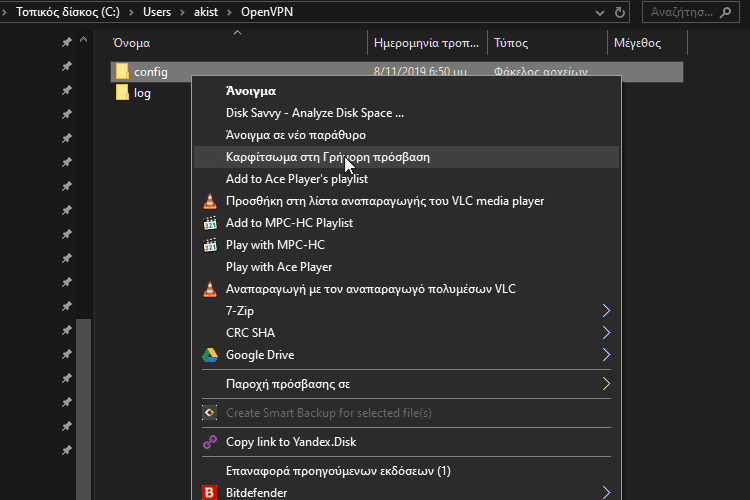
Task: Click the search magnifier icon
Action: click(x=726, y=12)
